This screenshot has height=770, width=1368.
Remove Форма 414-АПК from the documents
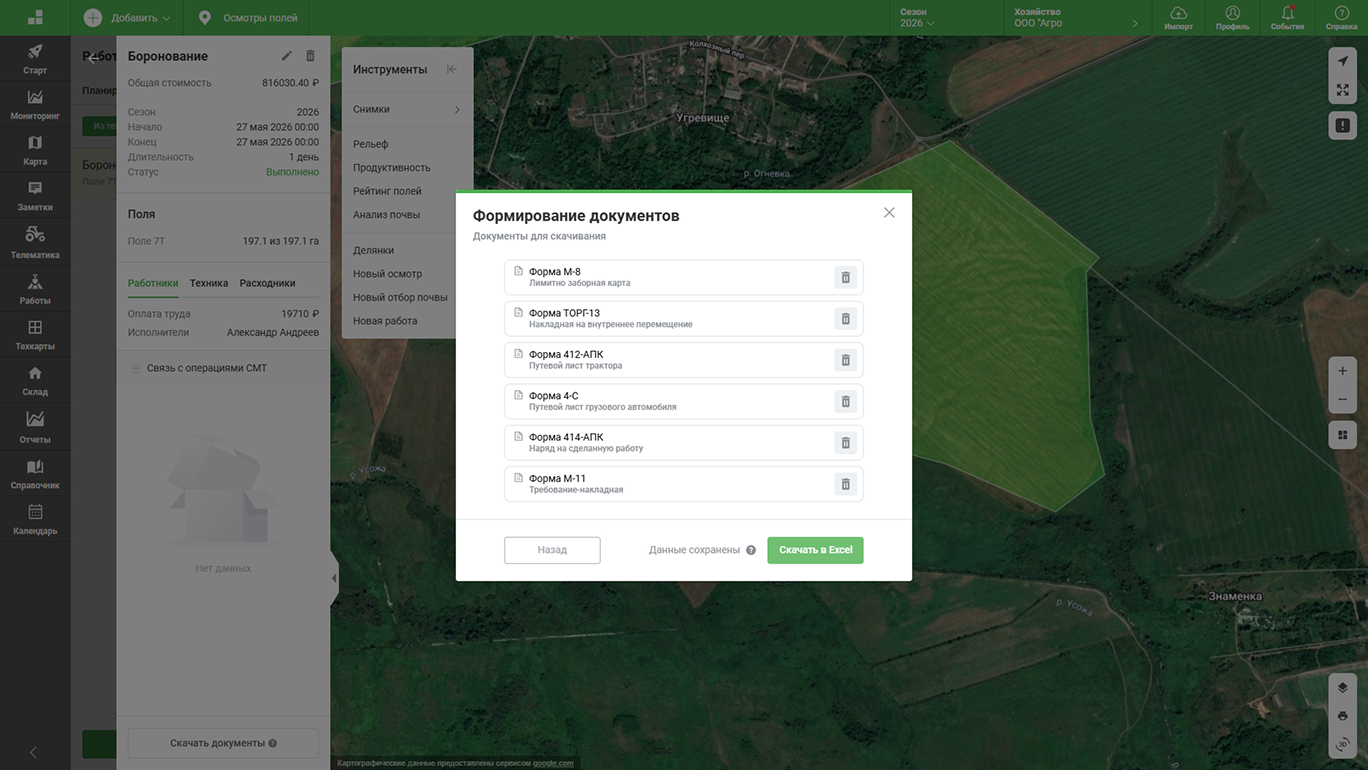[x=845, y=443]
